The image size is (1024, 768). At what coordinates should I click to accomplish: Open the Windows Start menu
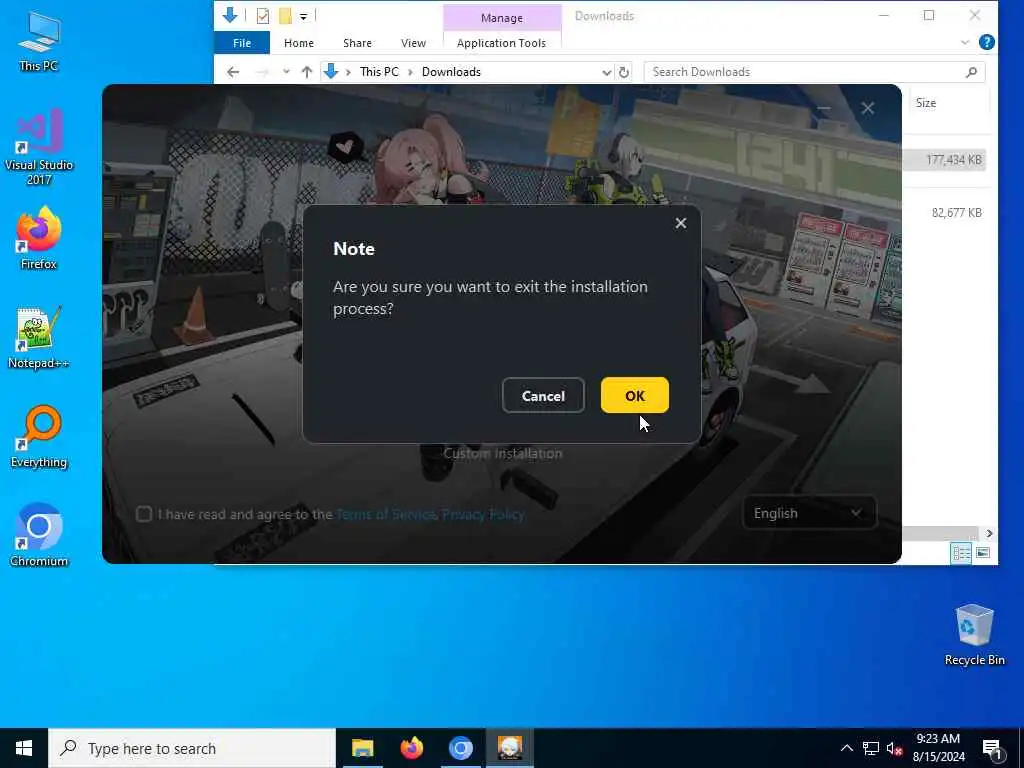[x=24, y=748]
